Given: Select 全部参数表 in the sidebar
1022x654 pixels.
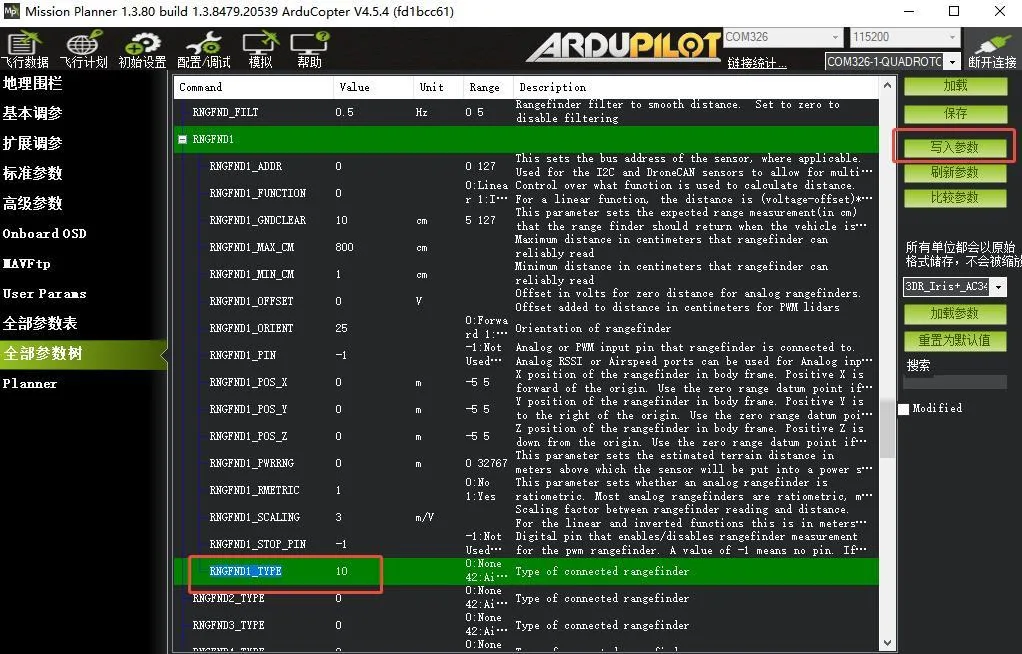Looking at the screenshot, I should (x=40, y=323).
